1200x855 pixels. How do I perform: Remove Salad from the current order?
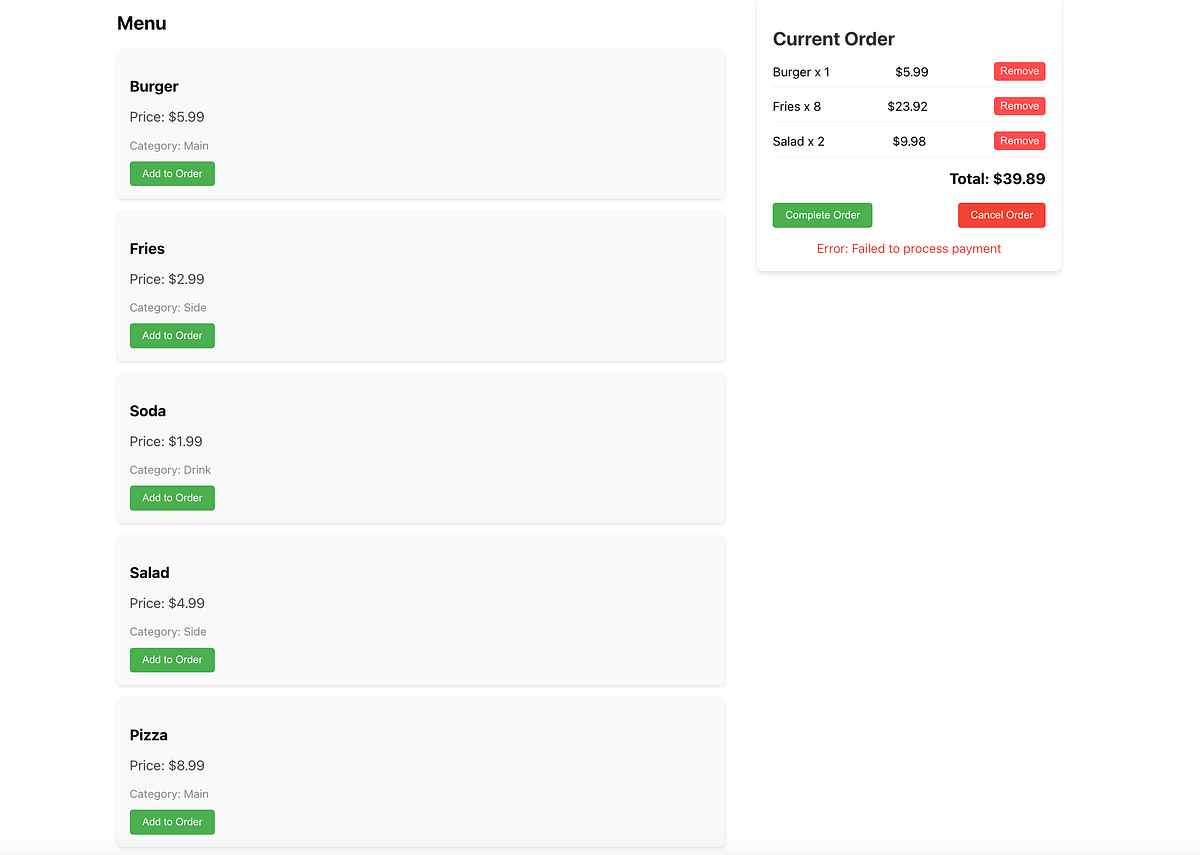1019,140
